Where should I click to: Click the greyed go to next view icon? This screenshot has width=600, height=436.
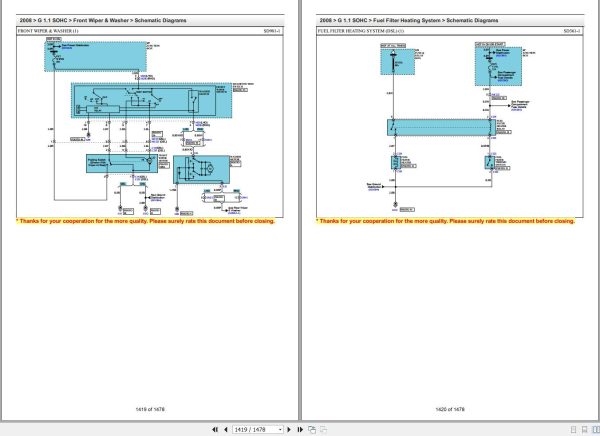pos(323,429)
